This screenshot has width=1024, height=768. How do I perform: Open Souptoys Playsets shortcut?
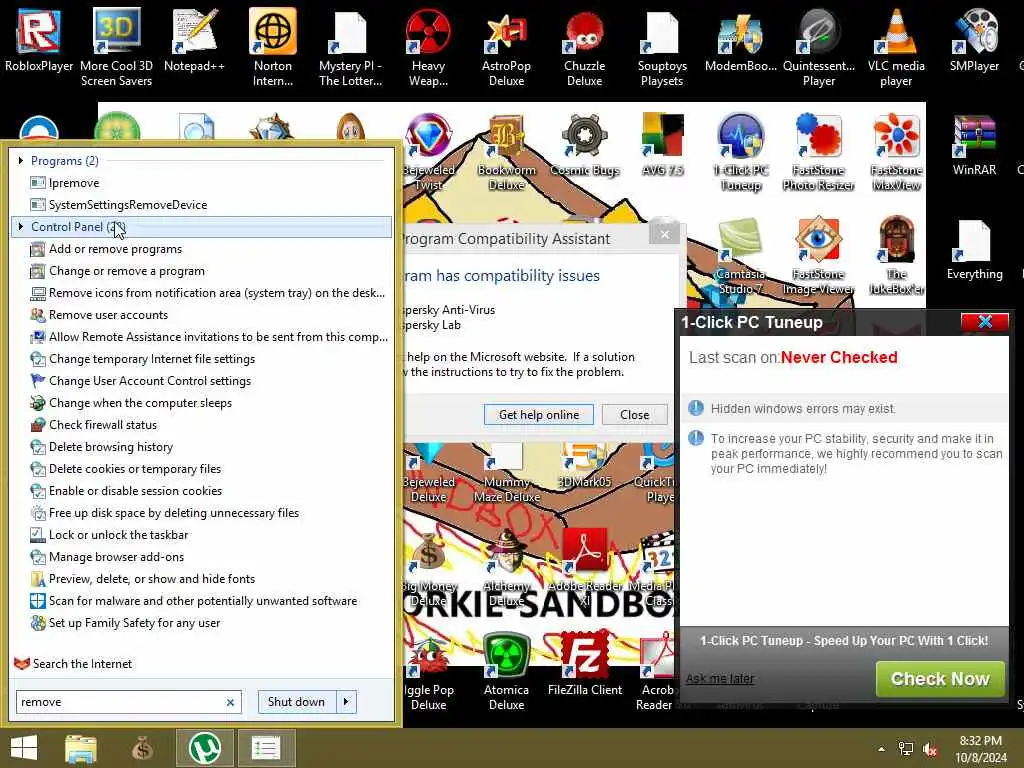pos(662,47)
